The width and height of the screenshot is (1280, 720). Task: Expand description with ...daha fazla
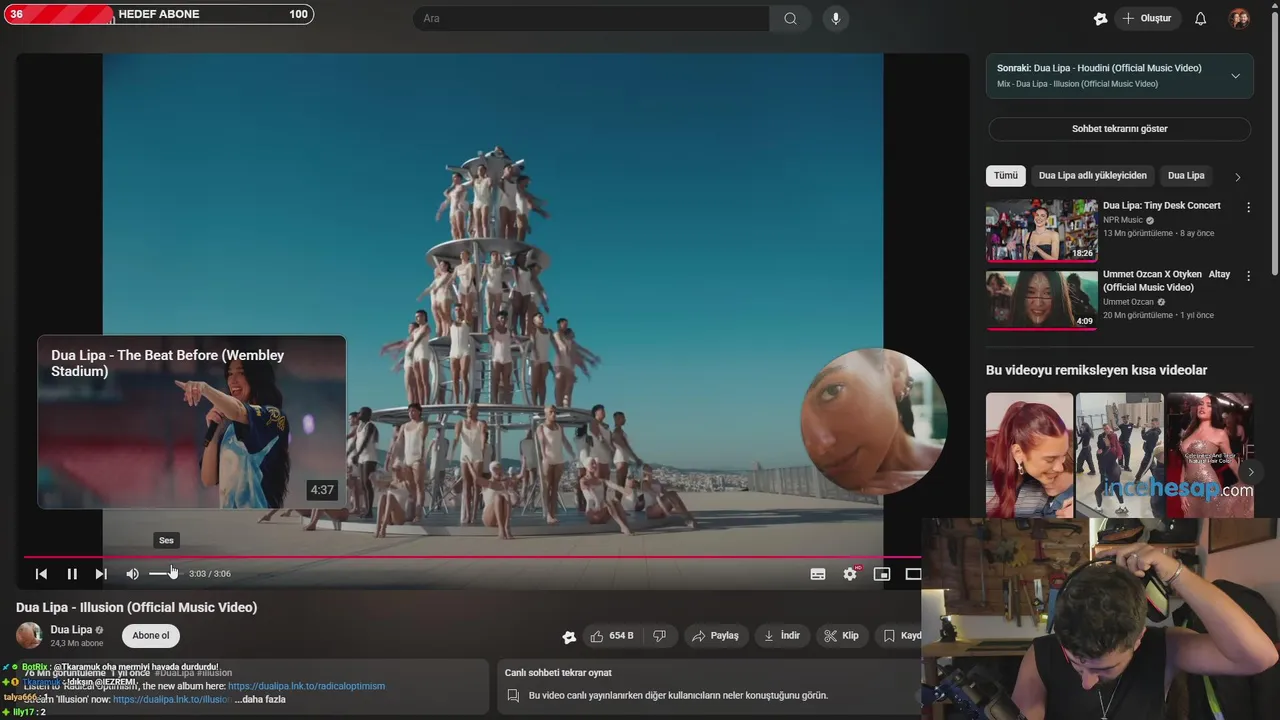[260, 699]
